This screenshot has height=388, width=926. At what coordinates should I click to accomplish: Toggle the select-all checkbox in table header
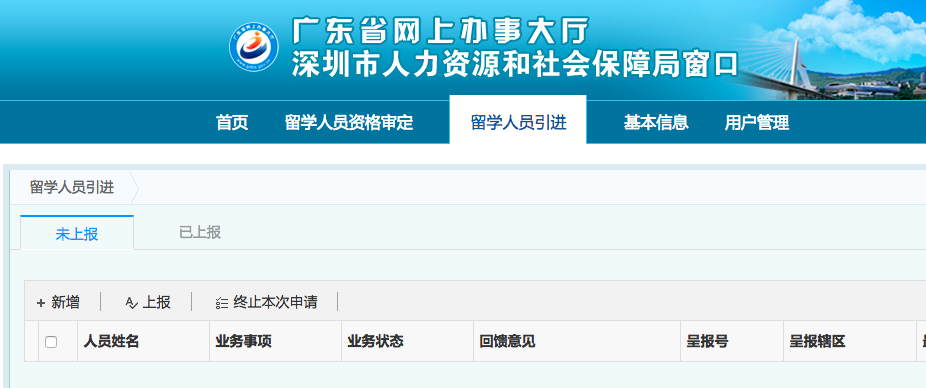tap(51, 341)
